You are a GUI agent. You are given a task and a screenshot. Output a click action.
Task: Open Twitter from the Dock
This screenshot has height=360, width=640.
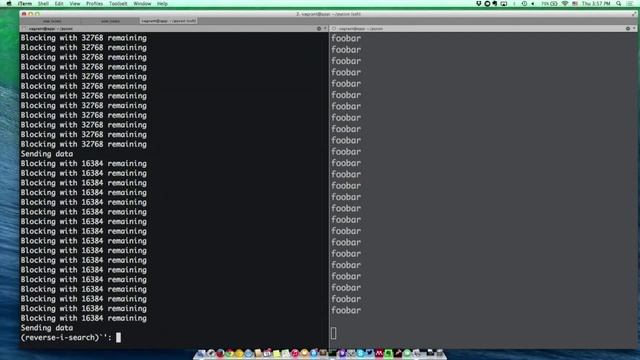pyautogui.click(x=370, y=353)
